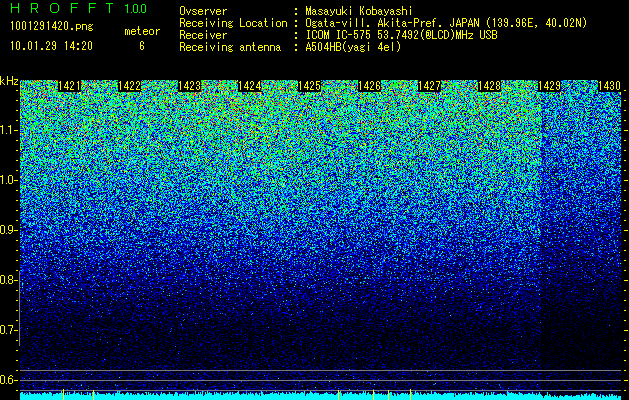Click the Ogata-vill. Akita-Pref. JAPAN location text
This screenshot has height=400, width=629.
[x=446, y=23]
